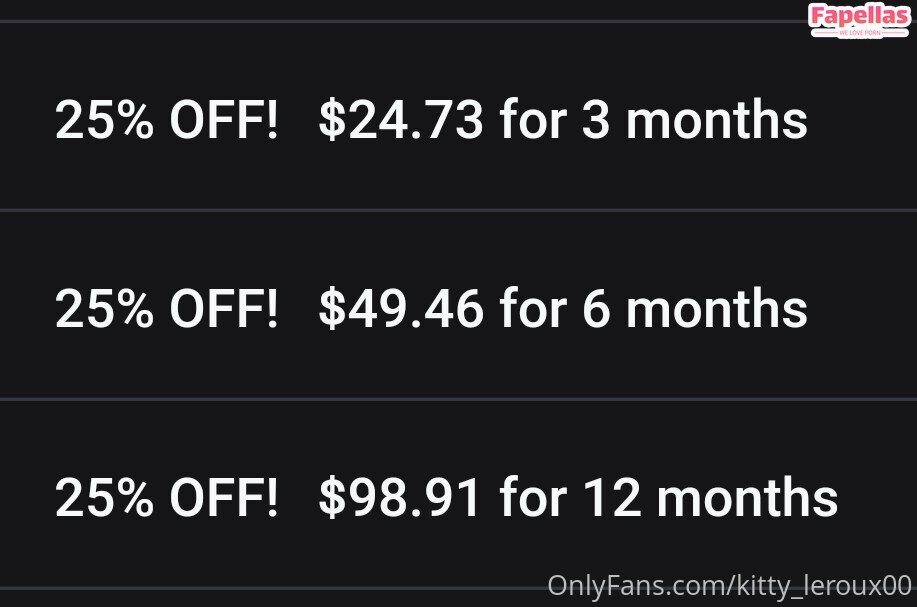Click the "for 12 months" duration text
917x607 pixels.
(x=668, y=498)
